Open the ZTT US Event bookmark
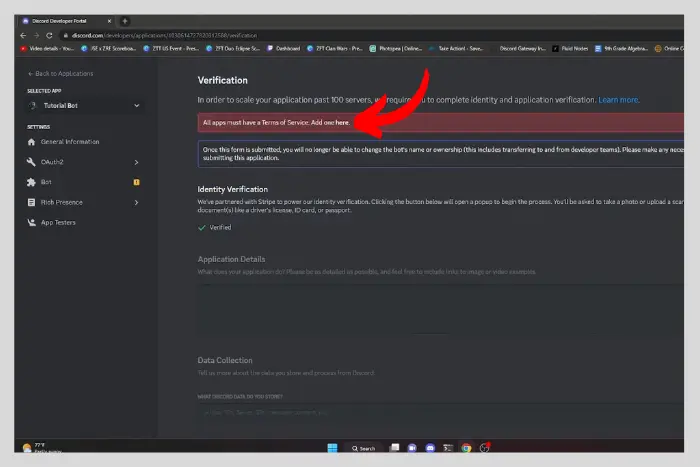Screen dimensions: 700x467 point(171,48)
